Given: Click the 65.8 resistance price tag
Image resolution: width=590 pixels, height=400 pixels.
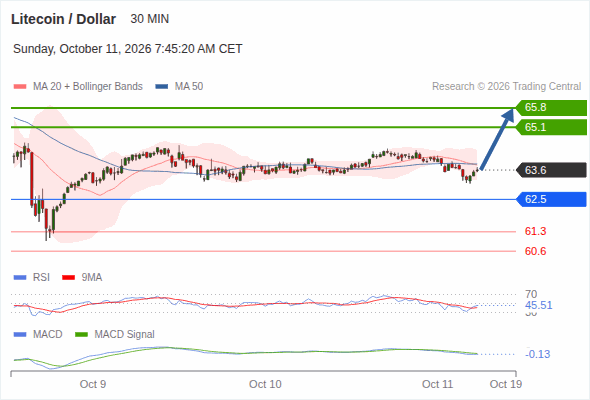Looking at the screenshot, I should pyautogui.click(x=551, y=108).
